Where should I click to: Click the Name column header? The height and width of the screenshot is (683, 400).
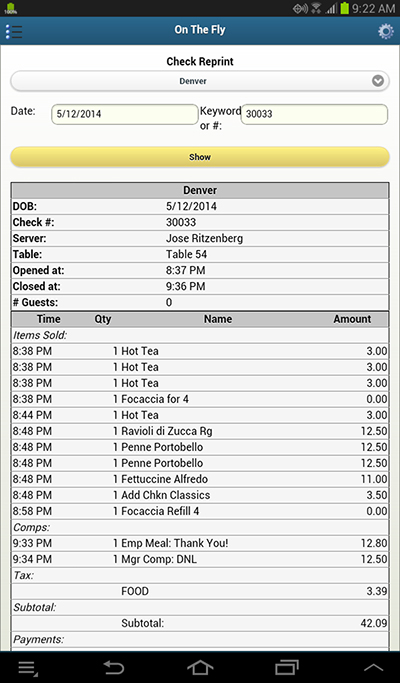[x=218, y=319]
